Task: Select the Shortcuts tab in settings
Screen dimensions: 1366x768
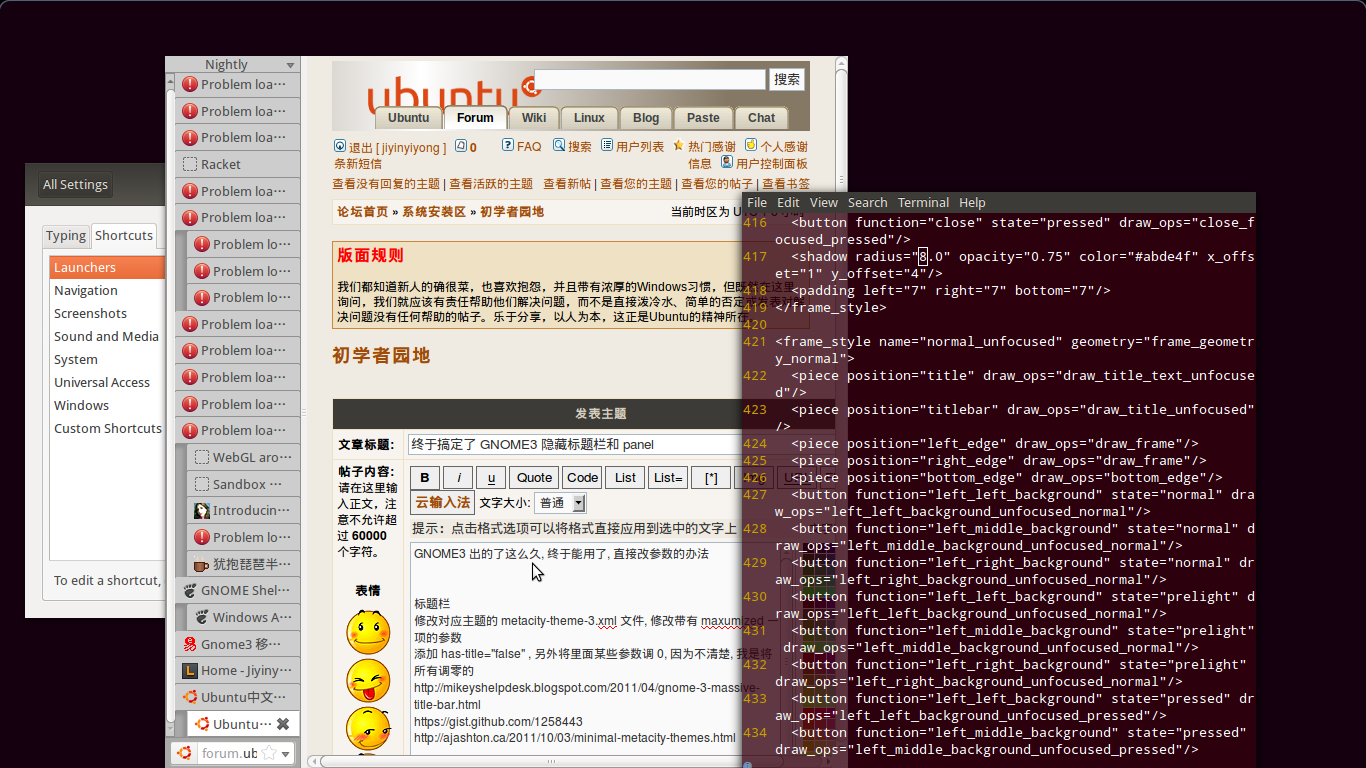Action: (x=124, y=236)
